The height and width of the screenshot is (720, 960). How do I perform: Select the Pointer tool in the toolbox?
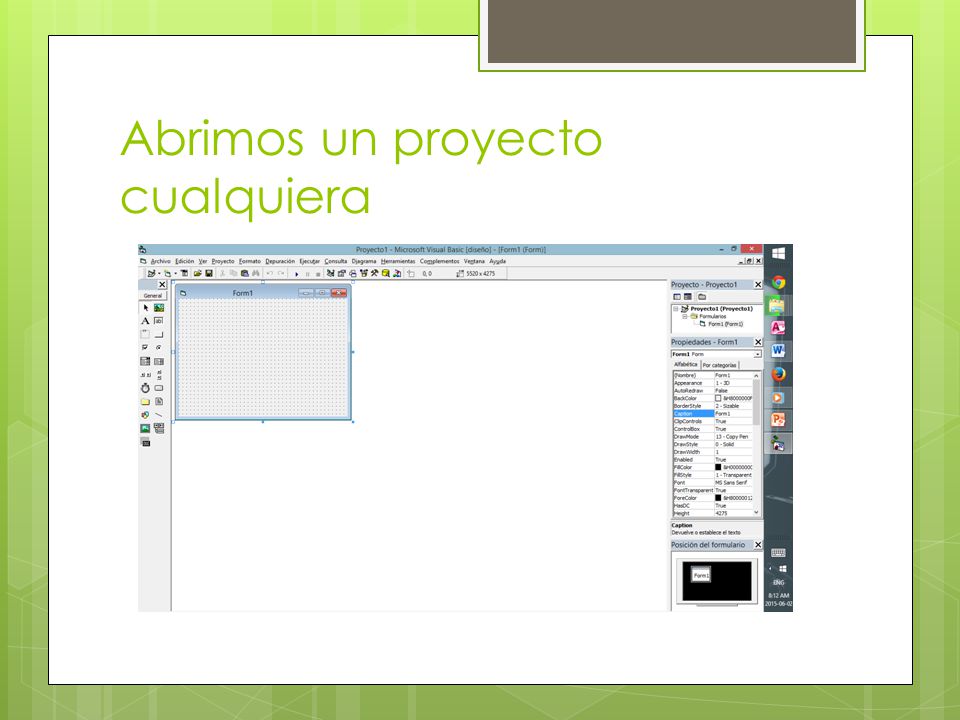(146, 308)
